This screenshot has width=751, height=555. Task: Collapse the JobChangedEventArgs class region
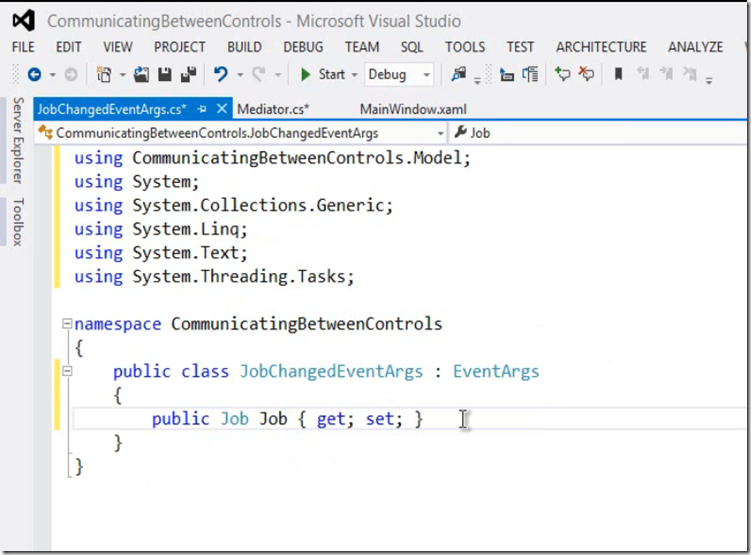67,371
